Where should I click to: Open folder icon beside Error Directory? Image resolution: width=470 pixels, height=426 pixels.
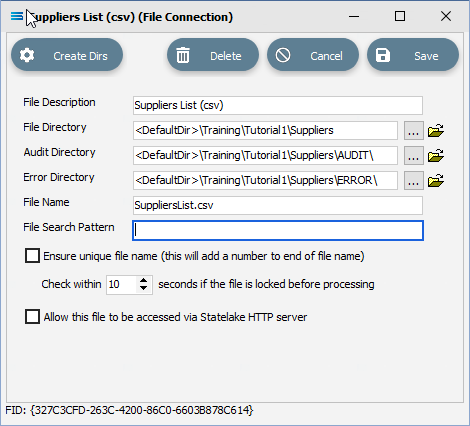pos(436,180)
